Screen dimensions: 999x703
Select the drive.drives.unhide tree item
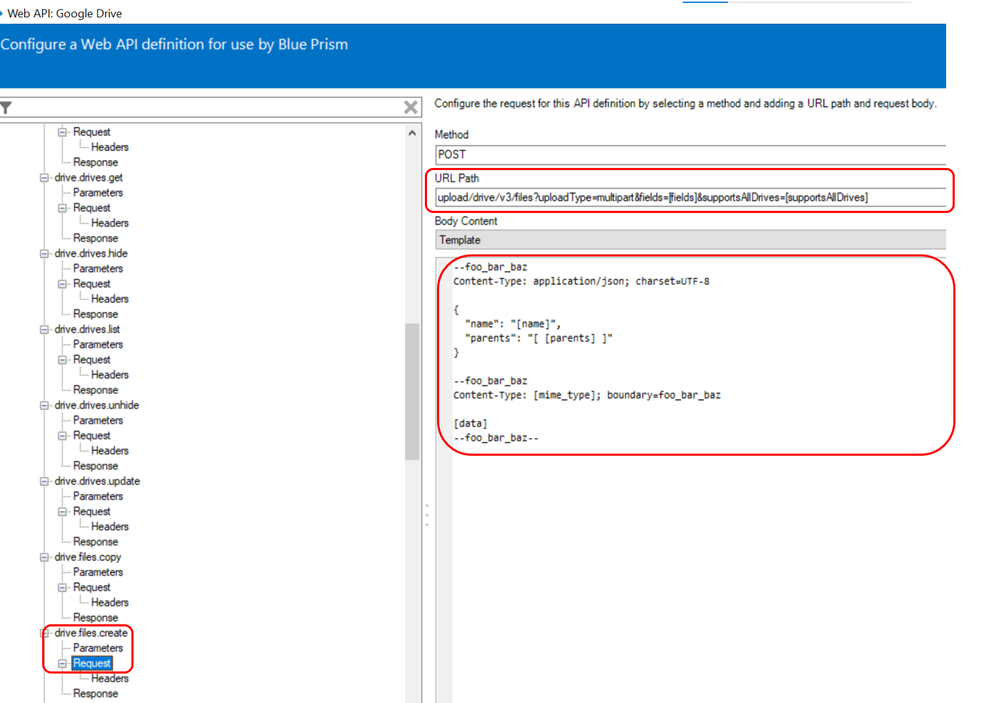click(x=96, y=405)
